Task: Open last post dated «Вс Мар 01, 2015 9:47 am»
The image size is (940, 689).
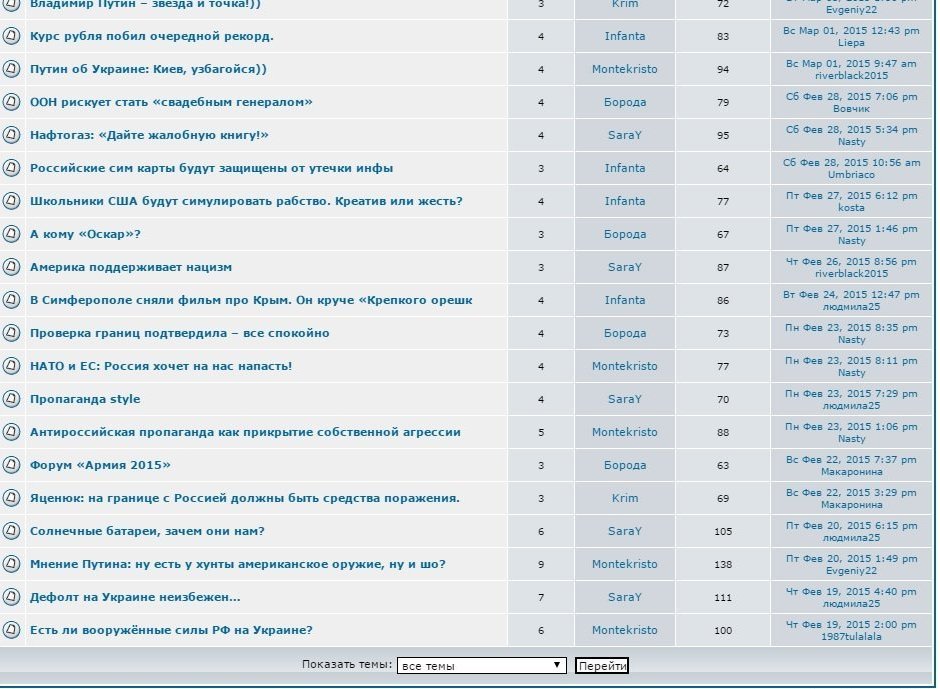Action: [x=851, y=63]
